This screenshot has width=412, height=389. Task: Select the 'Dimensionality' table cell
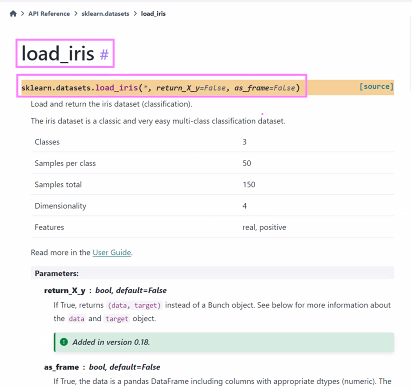(60, 206)
